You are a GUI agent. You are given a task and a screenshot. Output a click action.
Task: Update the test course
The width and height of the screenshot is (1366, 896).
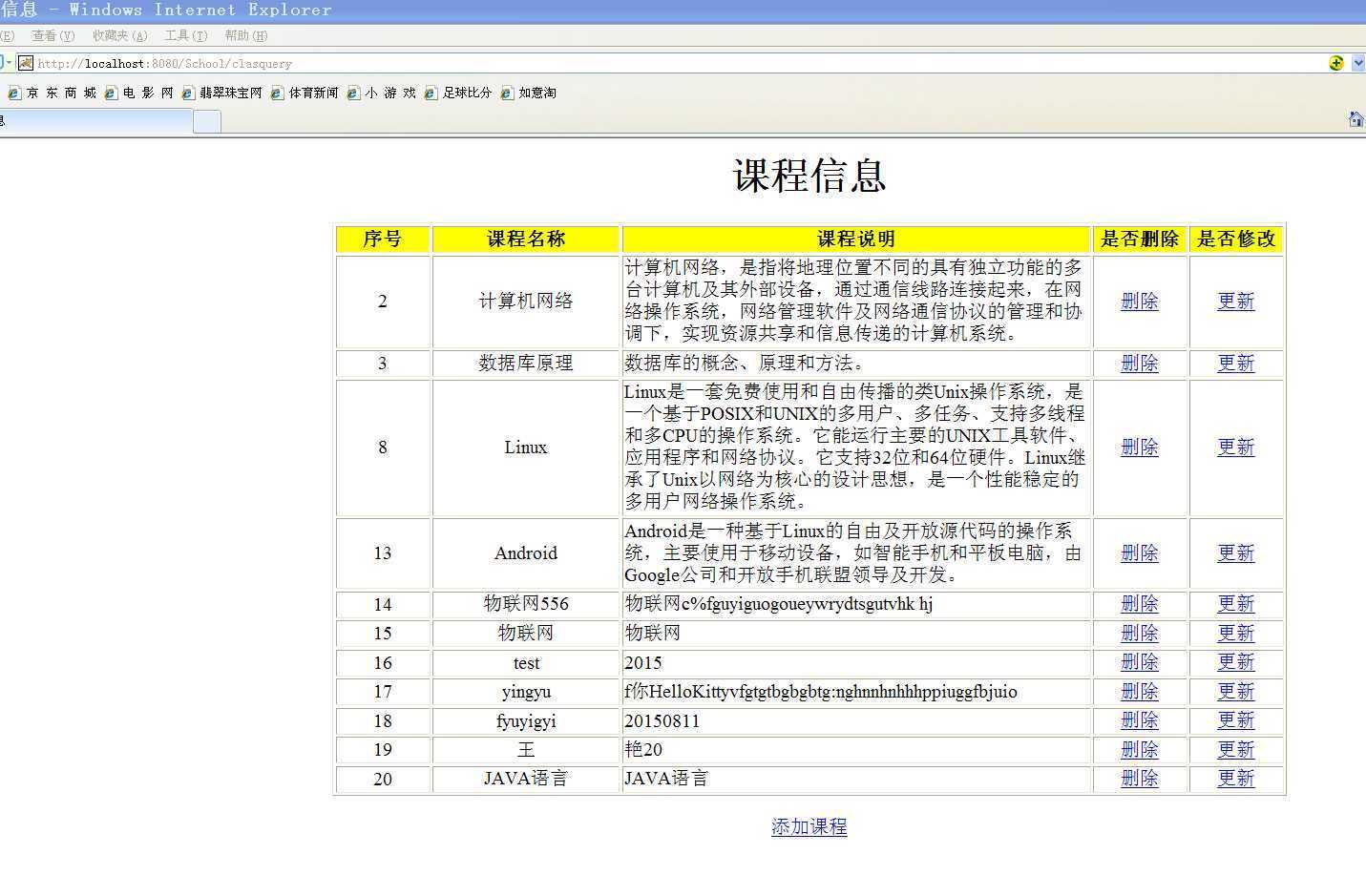[x=1236, y=662]
